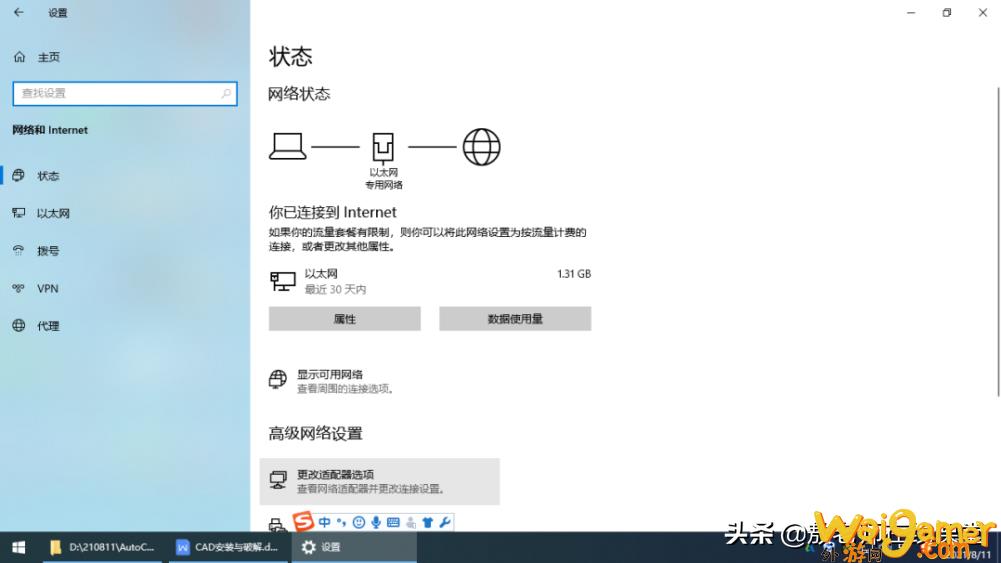Open the soft keyboard icon on IME bar
Viewport: 1001px width, 563px height.
click(393, 522)
